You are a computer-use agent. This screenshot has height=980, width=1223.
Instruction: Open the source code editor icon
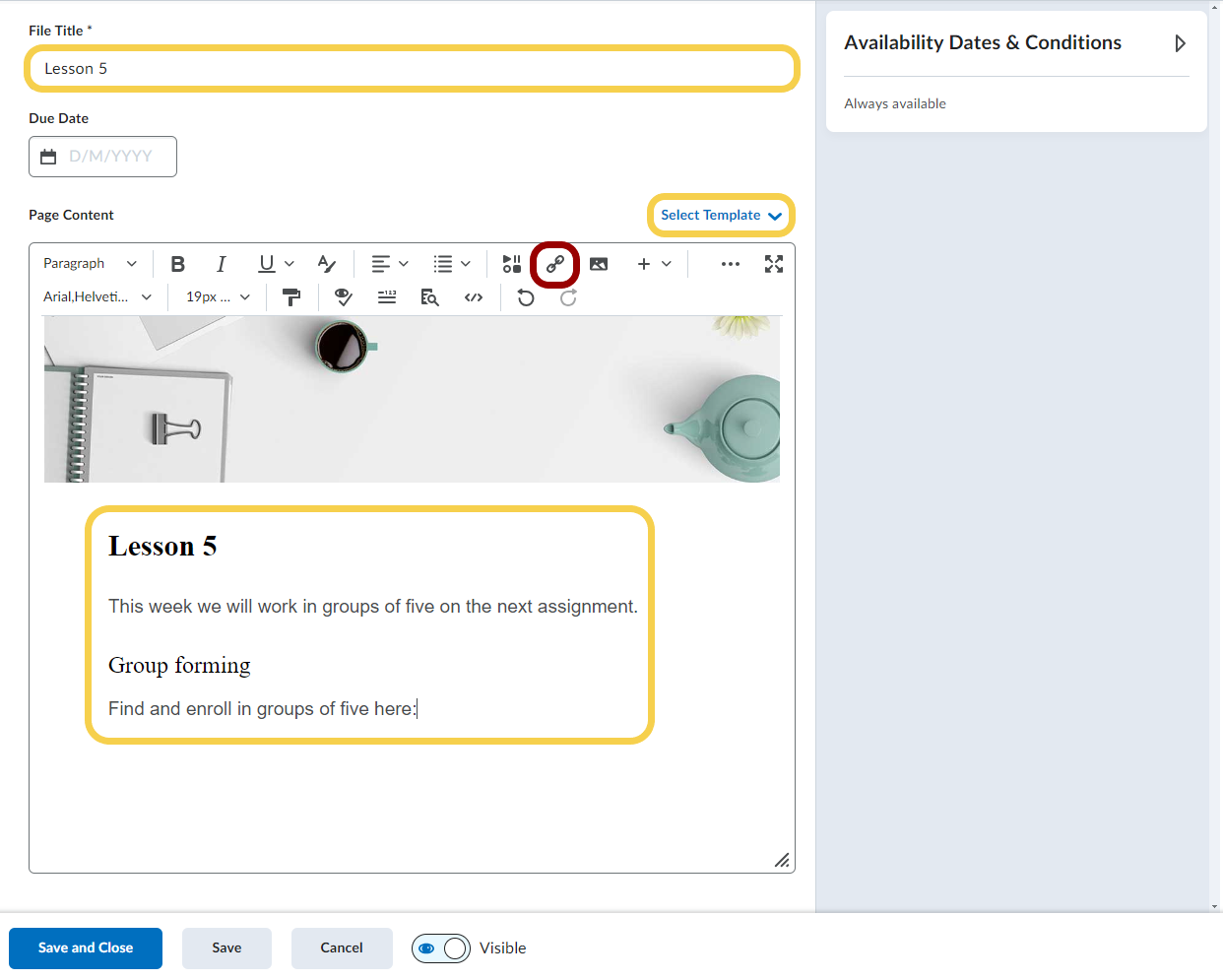(x=474, y=297)
